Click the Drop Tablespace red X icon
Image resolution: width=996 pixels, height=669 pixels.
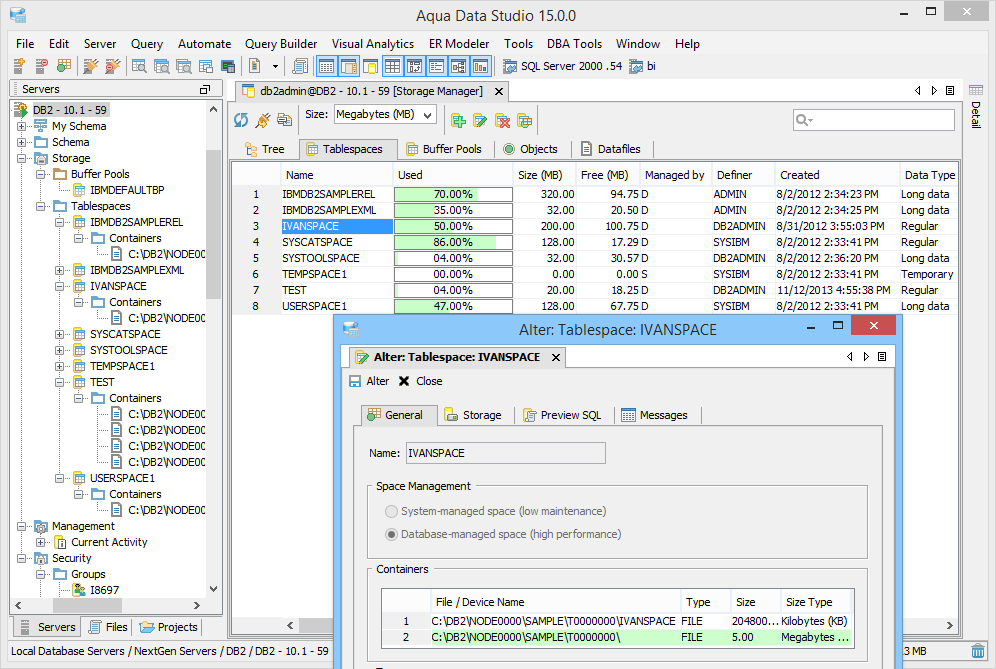pos(502,120)
